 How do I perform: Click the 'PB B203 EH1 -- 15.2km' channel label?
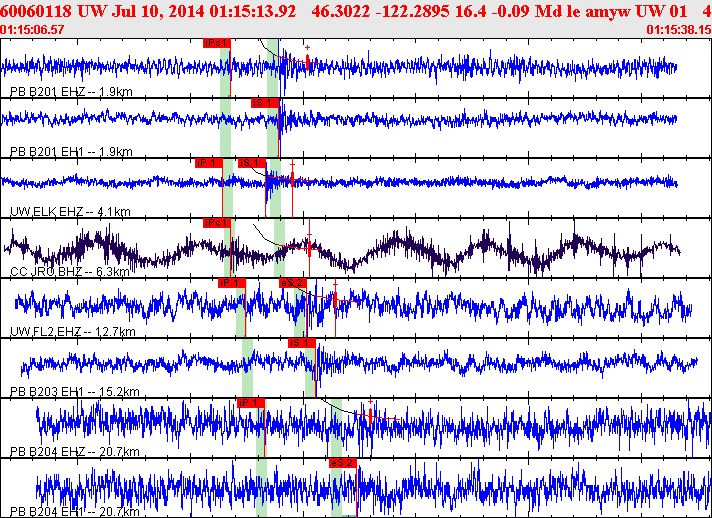(x=75, y=391)
